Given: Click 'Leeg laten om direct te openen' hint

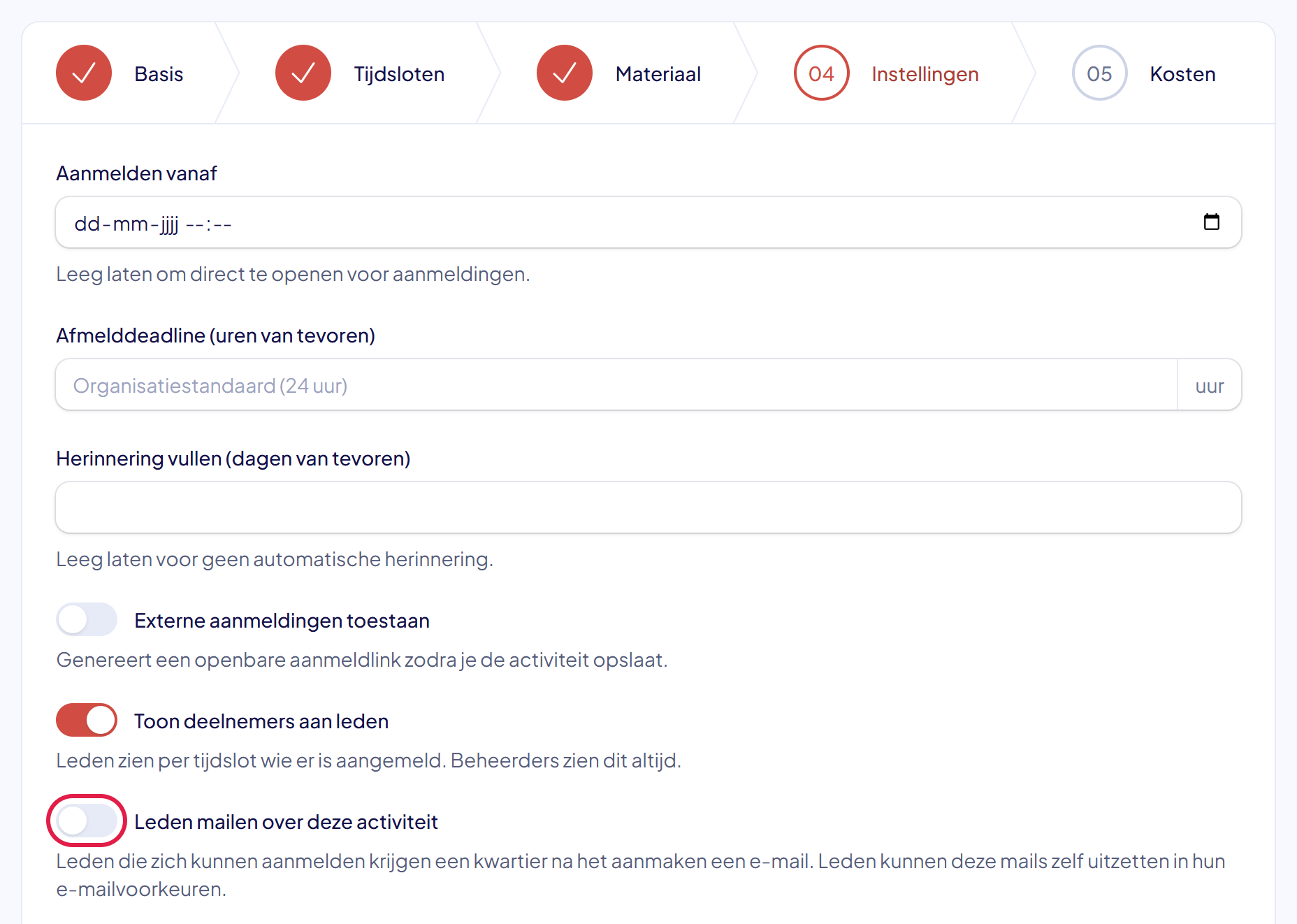Looking at the screenshot, I should tap(293, 274).
